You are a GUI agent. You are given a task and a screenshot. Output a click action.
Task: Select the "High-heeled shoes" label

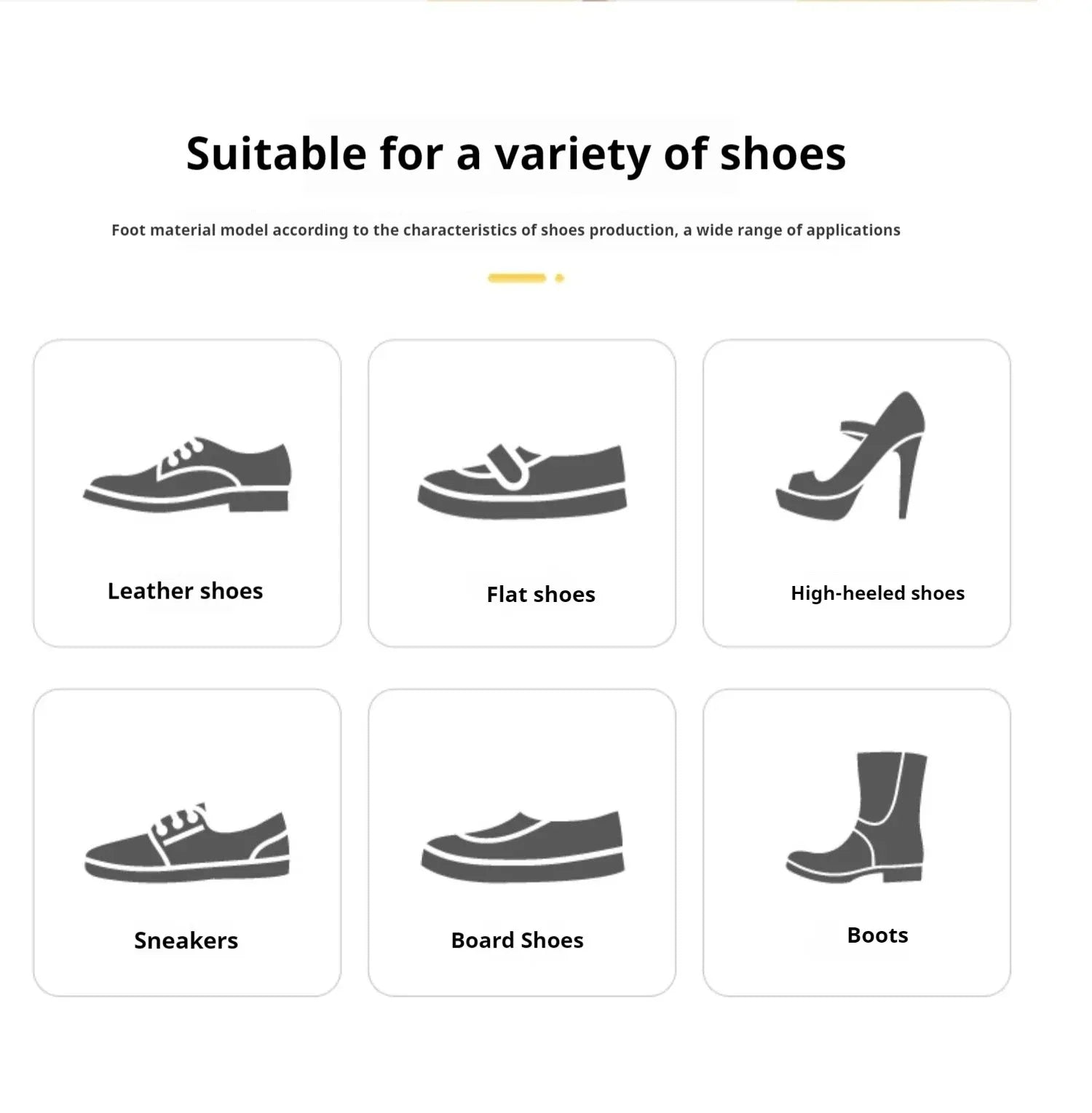click(877, 593)
